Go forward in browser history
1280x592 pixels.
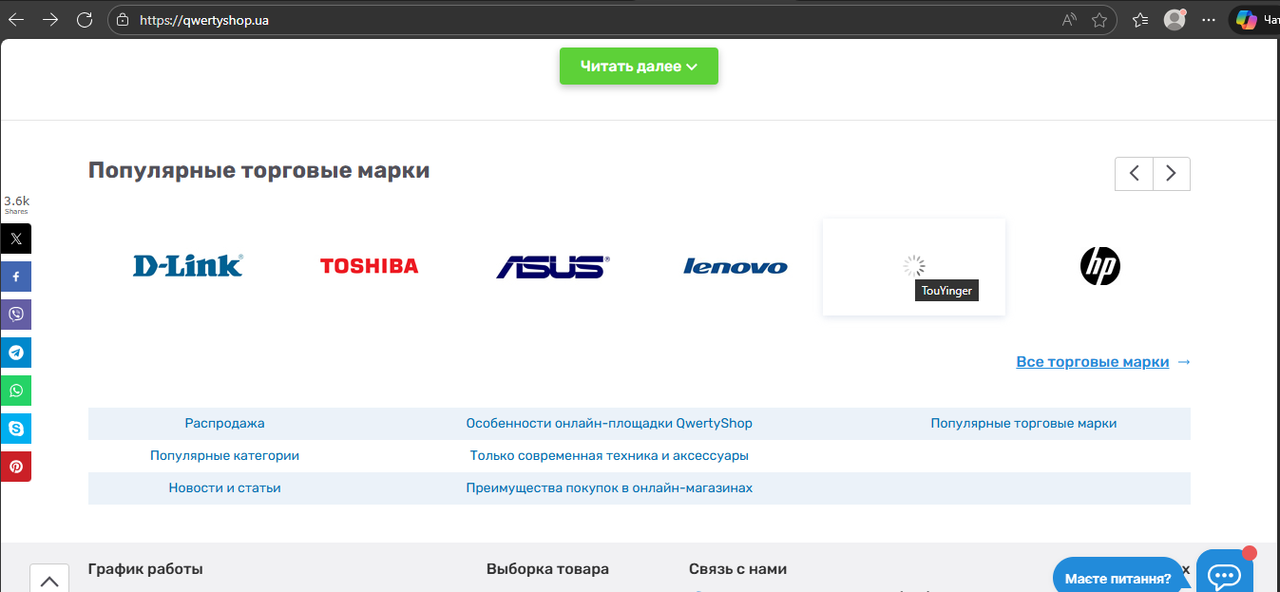tap(50, 20)
